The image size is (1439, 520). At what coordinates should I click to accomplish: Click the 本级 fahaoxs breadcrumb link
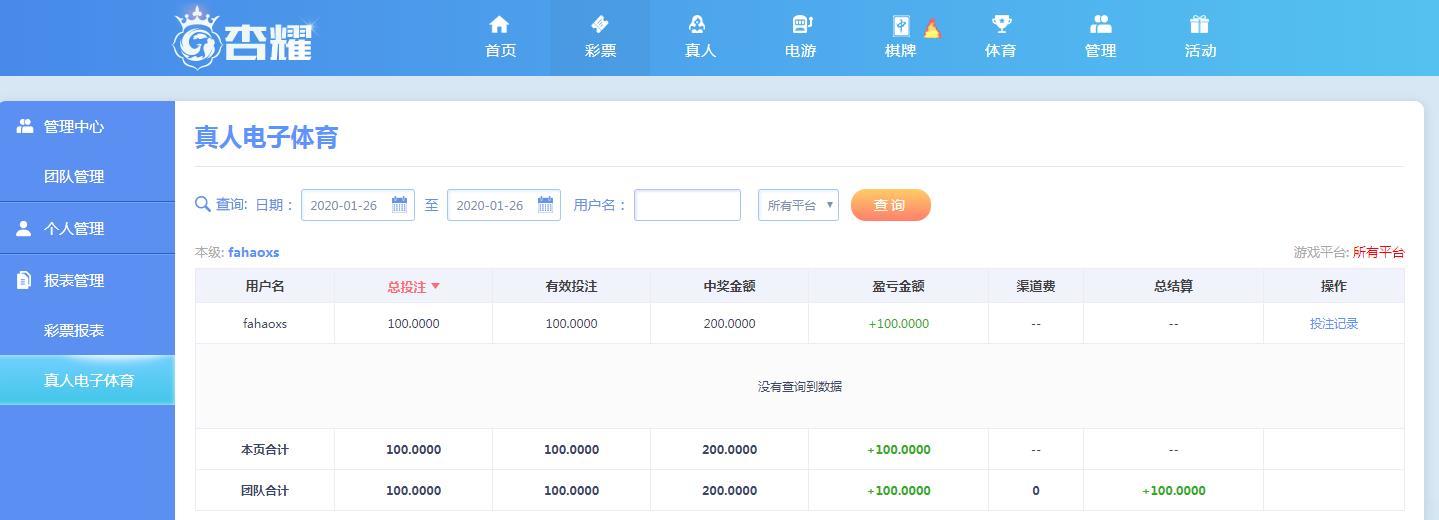click(253, 252)
